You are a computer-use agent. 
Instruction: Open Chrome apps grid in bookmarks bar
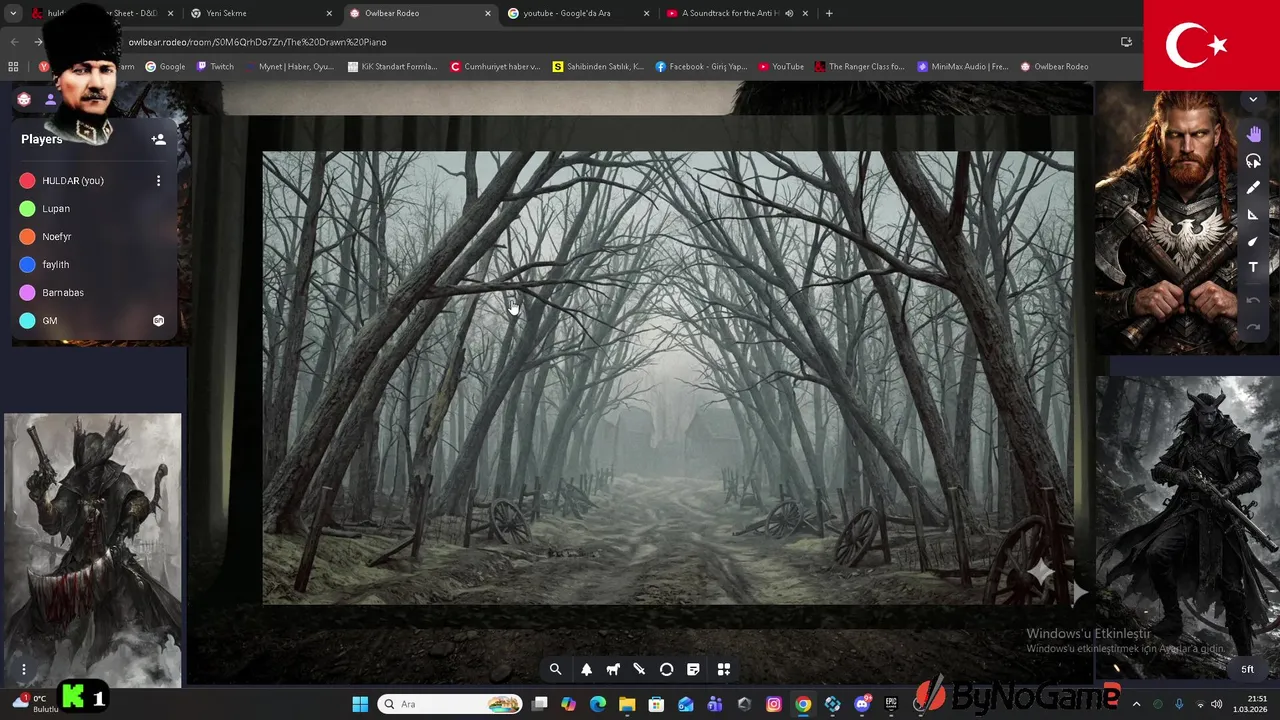click(13, 67)
